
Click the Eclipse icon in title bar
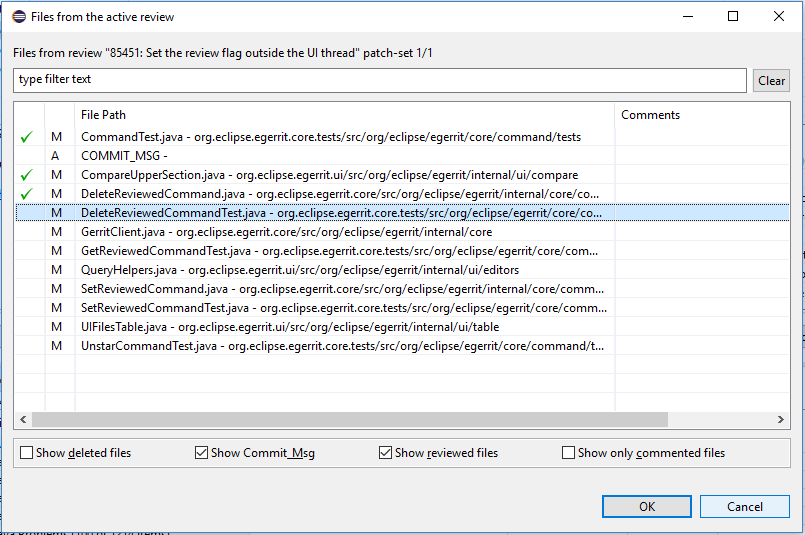[x=19, y=16]
